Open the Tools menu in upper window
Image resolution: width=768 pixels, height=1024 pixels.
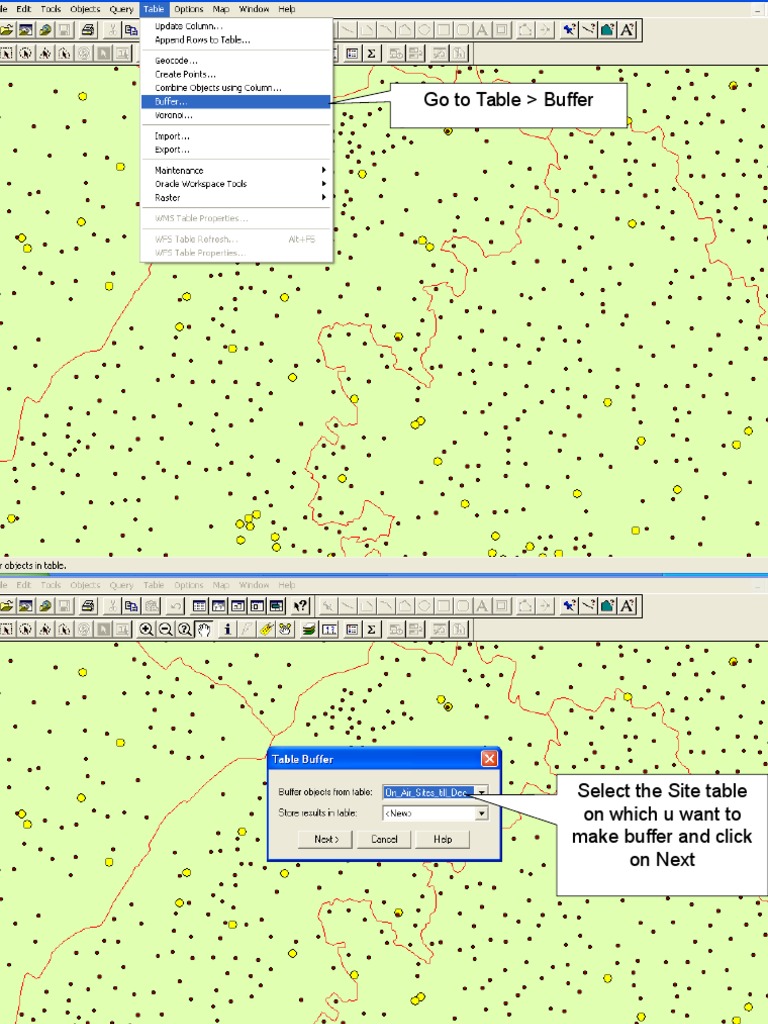click(51, 9)
